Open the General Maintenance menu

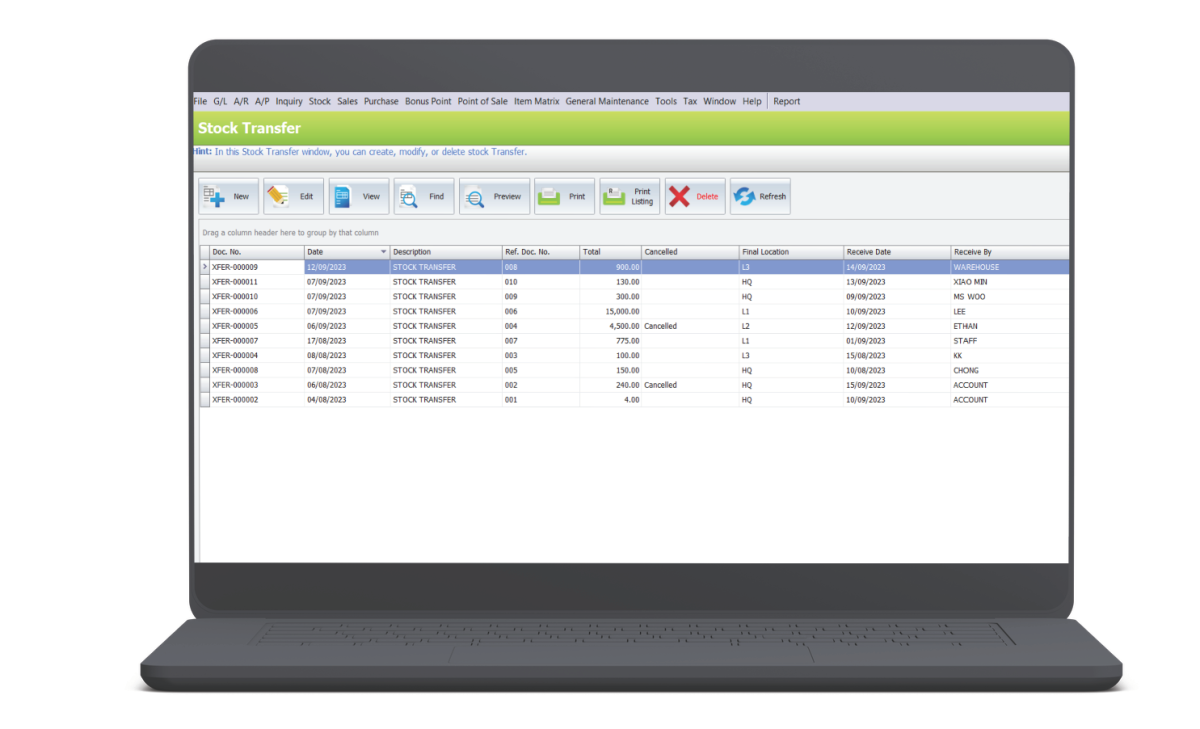coord(607,100)
